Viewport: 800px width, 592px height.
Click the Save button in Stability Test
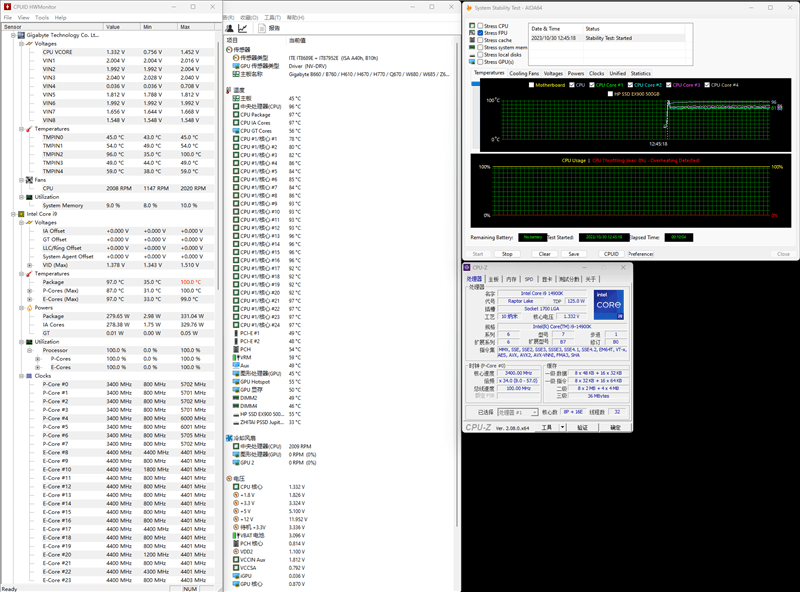(x=573, y=254)
